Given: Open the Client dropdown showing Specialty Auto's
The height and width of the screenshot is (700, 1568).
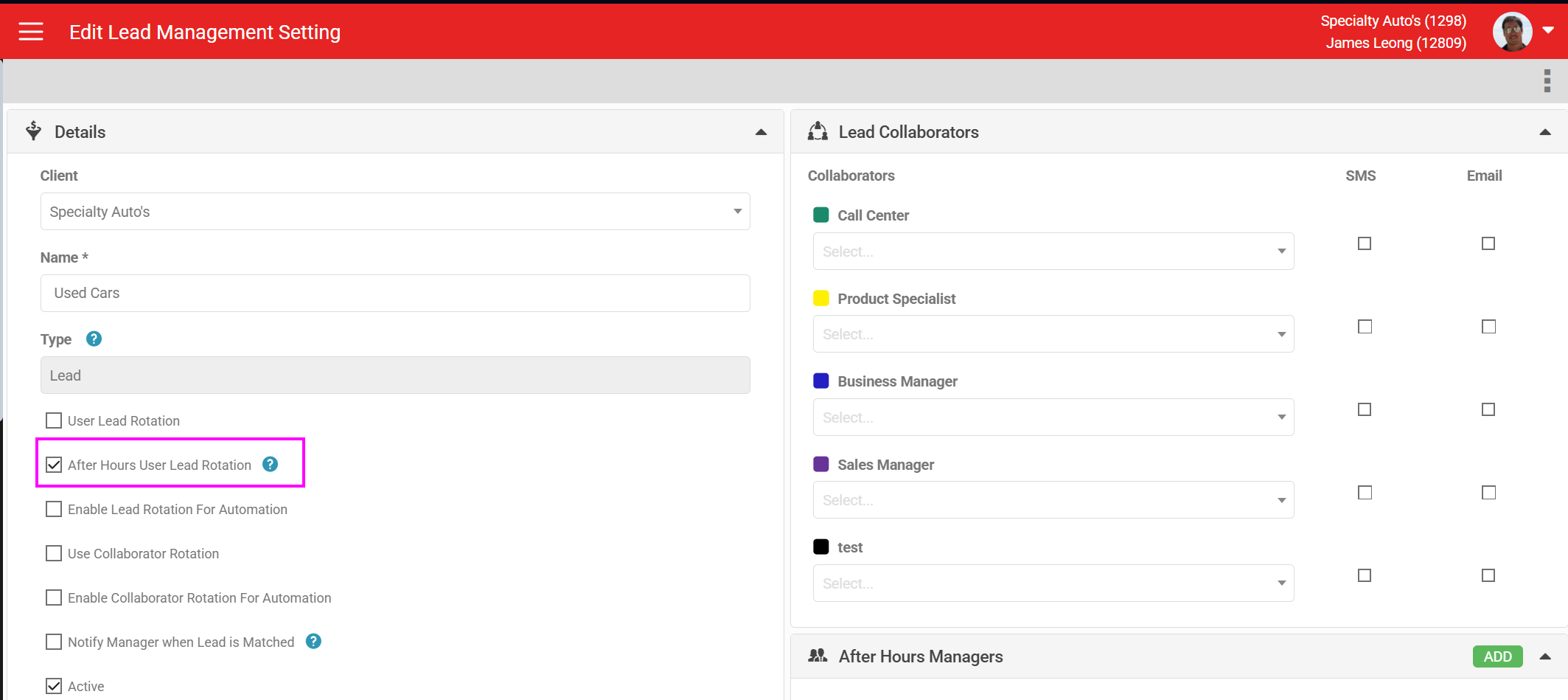Looking at the screenshot, I should coord(395,212).
